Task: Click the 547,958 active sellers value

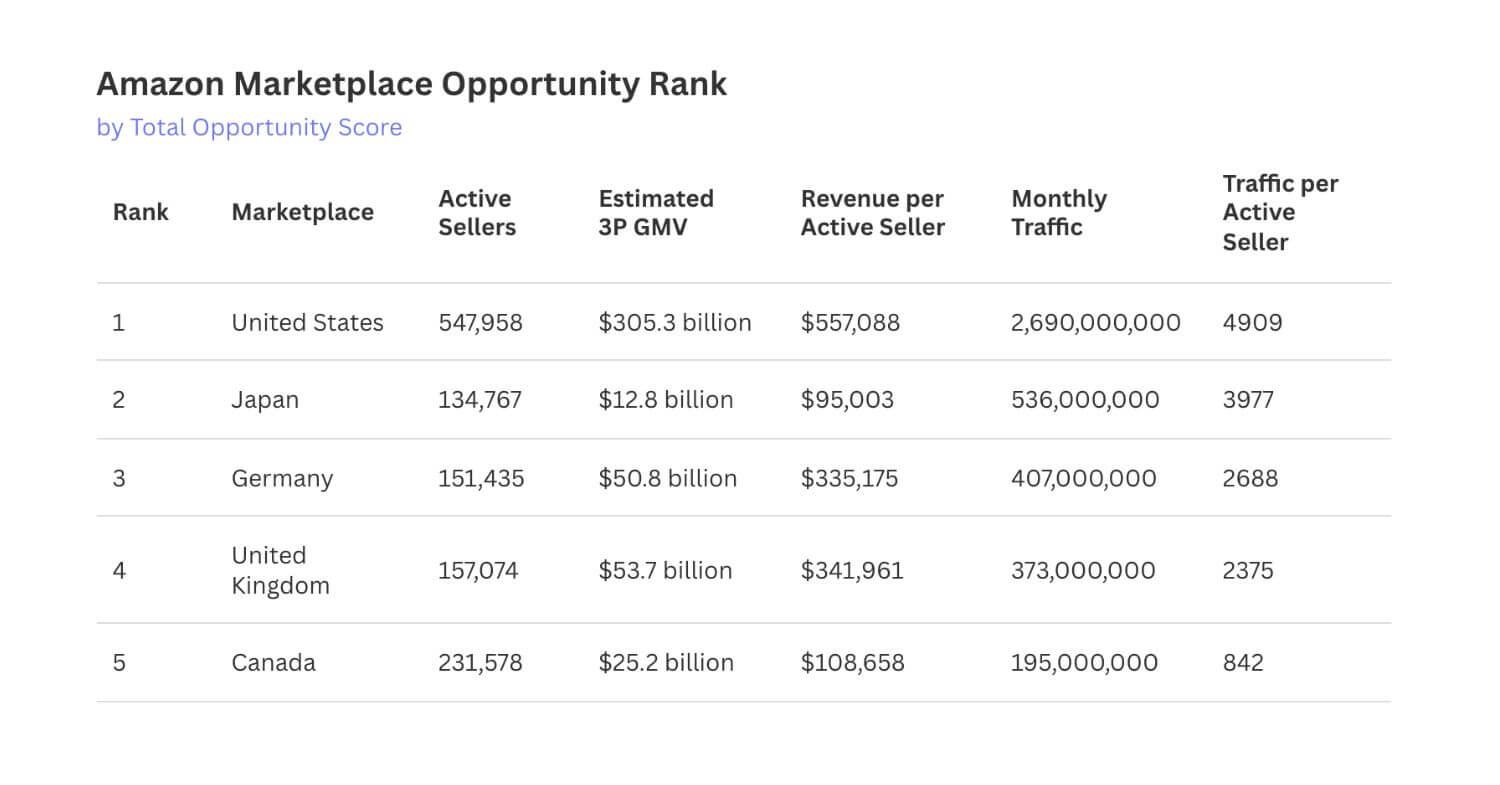Action: pyautogui.click(x=480, y=323)
